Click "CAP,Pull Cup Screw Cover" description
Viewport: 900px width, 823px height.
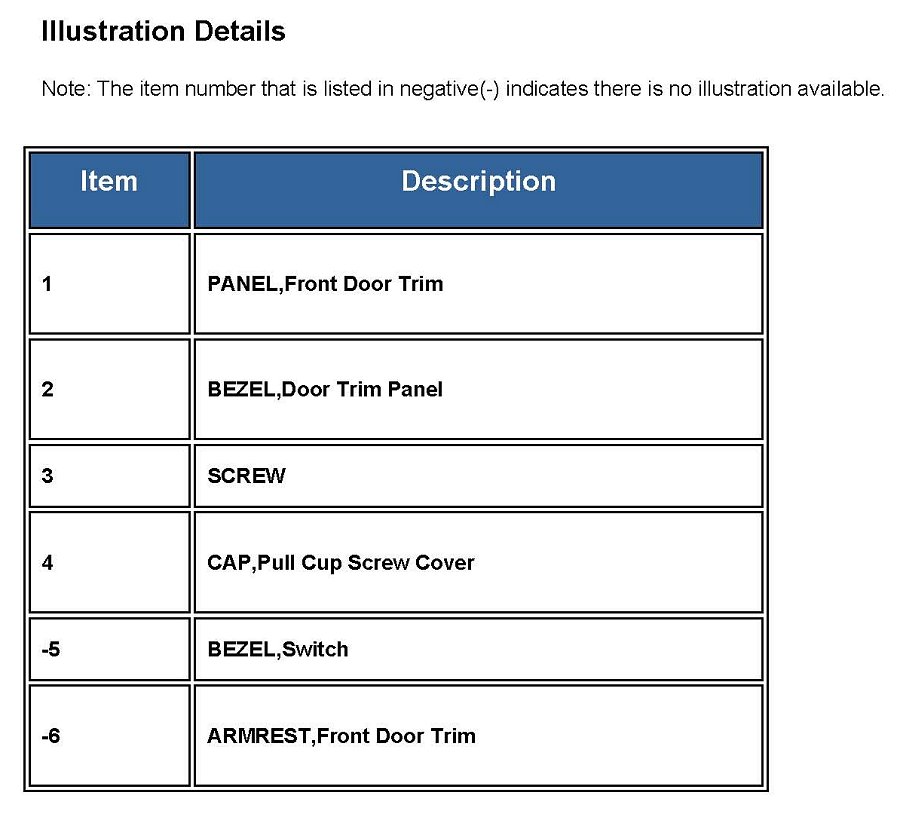tap(340, 563)
